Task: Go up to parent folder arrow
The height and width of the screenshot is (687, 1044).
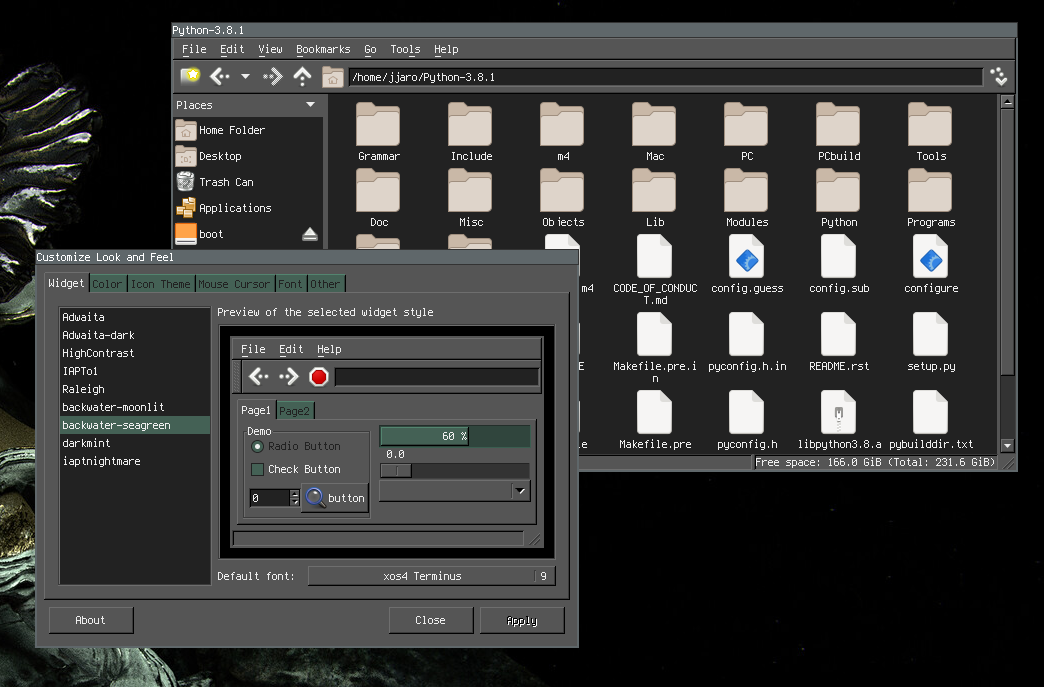Action: [x=302, y=77]
